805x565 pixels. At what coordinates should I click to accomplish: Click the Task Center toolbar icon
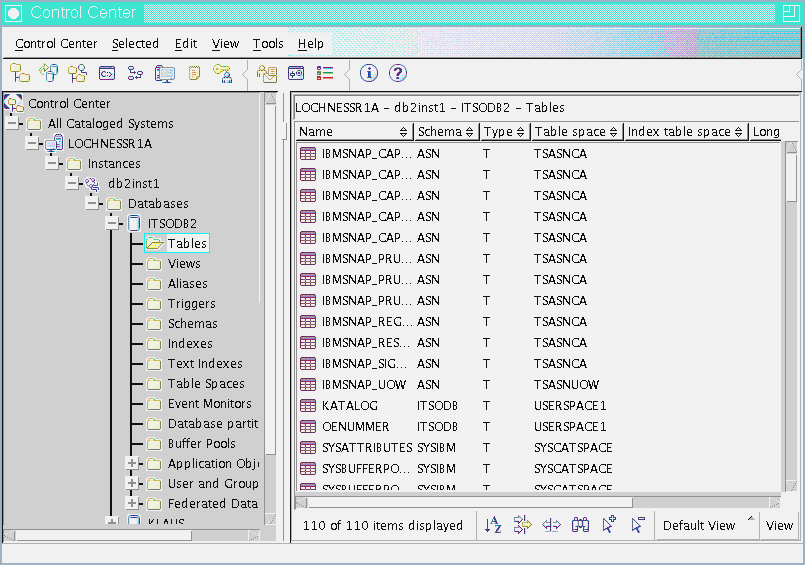[135, 73]
